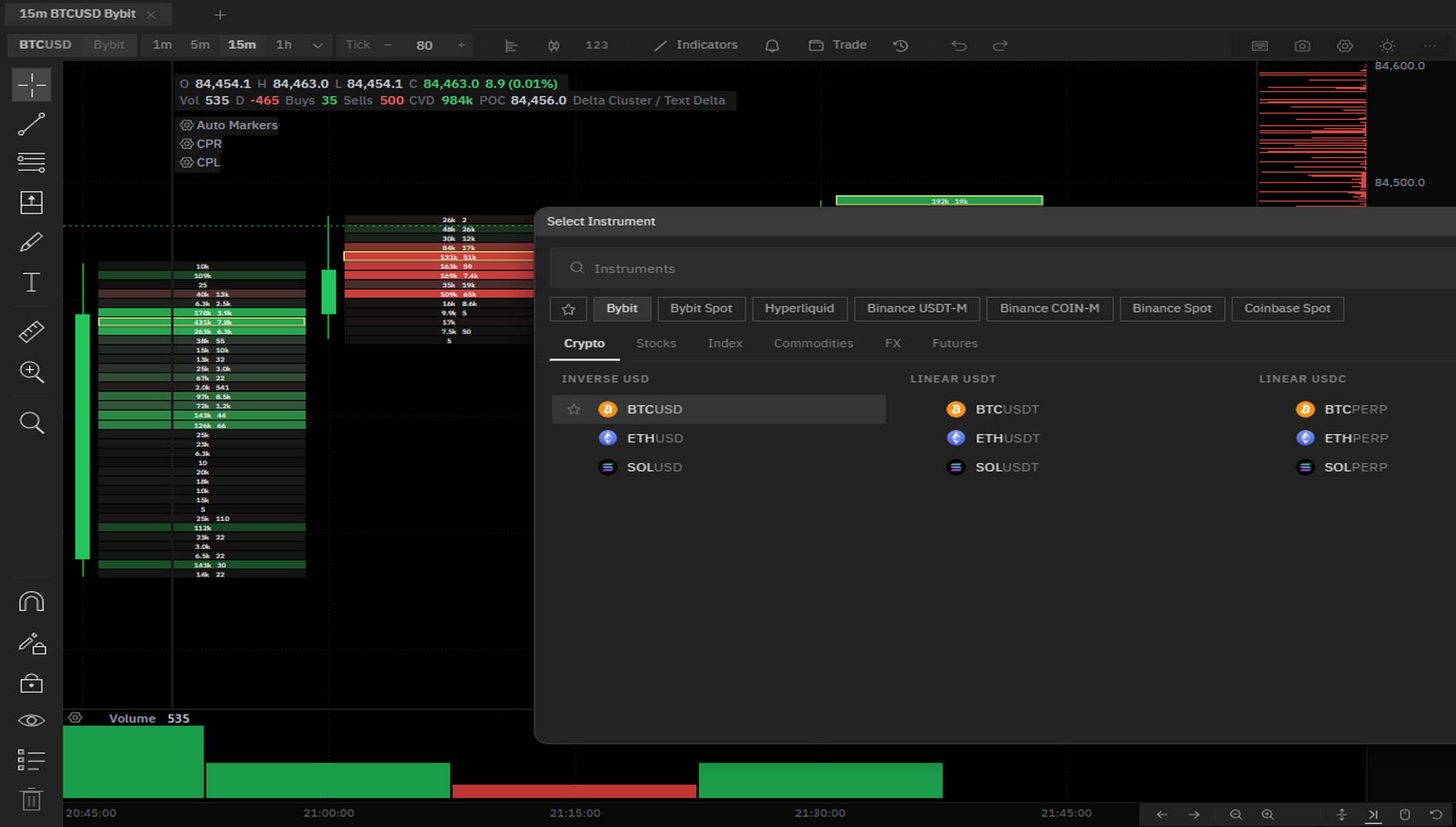Undo the last chart action
This screenshot has height=827, width=1456.
[959, 45]
